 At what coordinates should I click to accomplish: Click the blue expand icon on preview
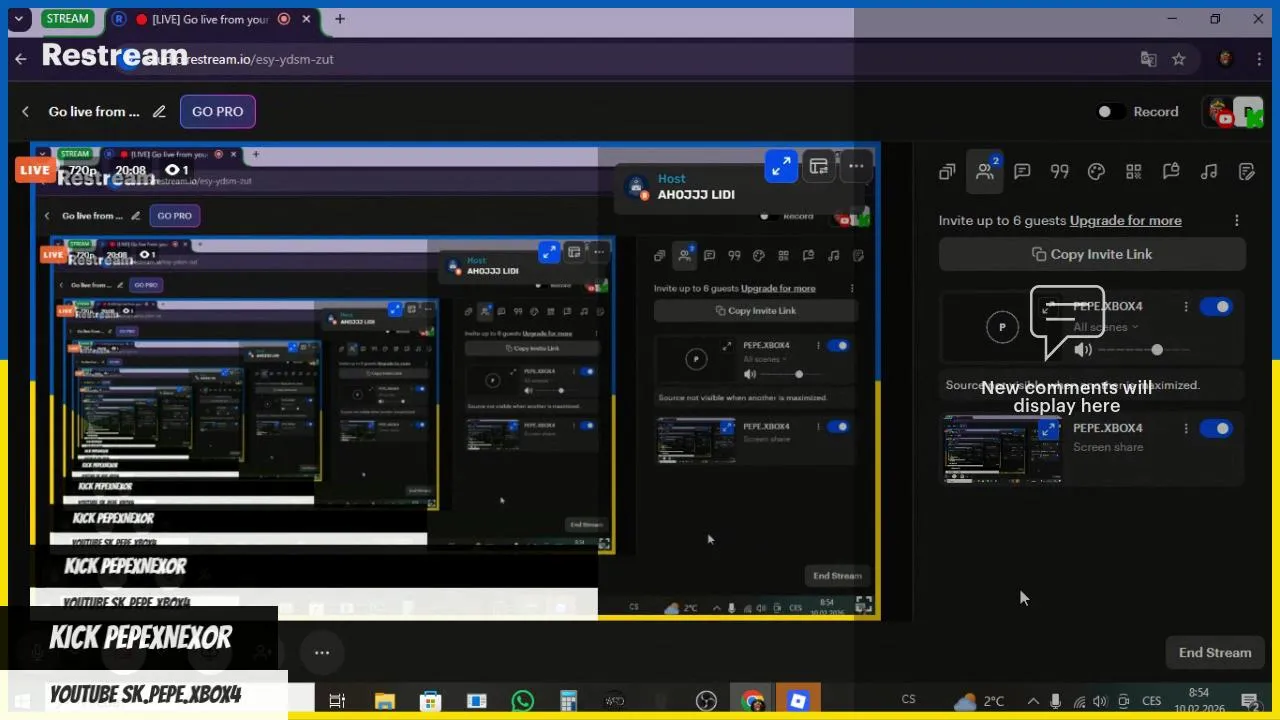click(x=781, y=166)
